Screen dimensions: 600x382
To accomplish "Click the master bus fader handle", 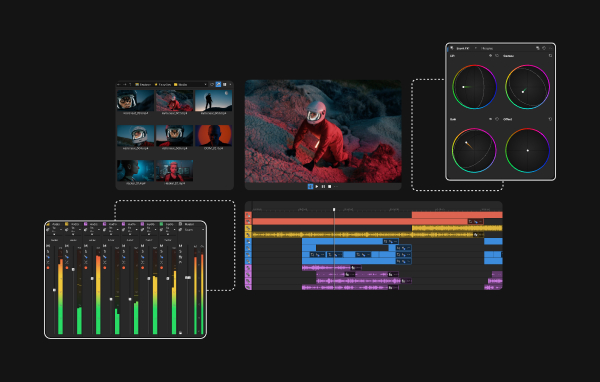I will click(188, 278).
